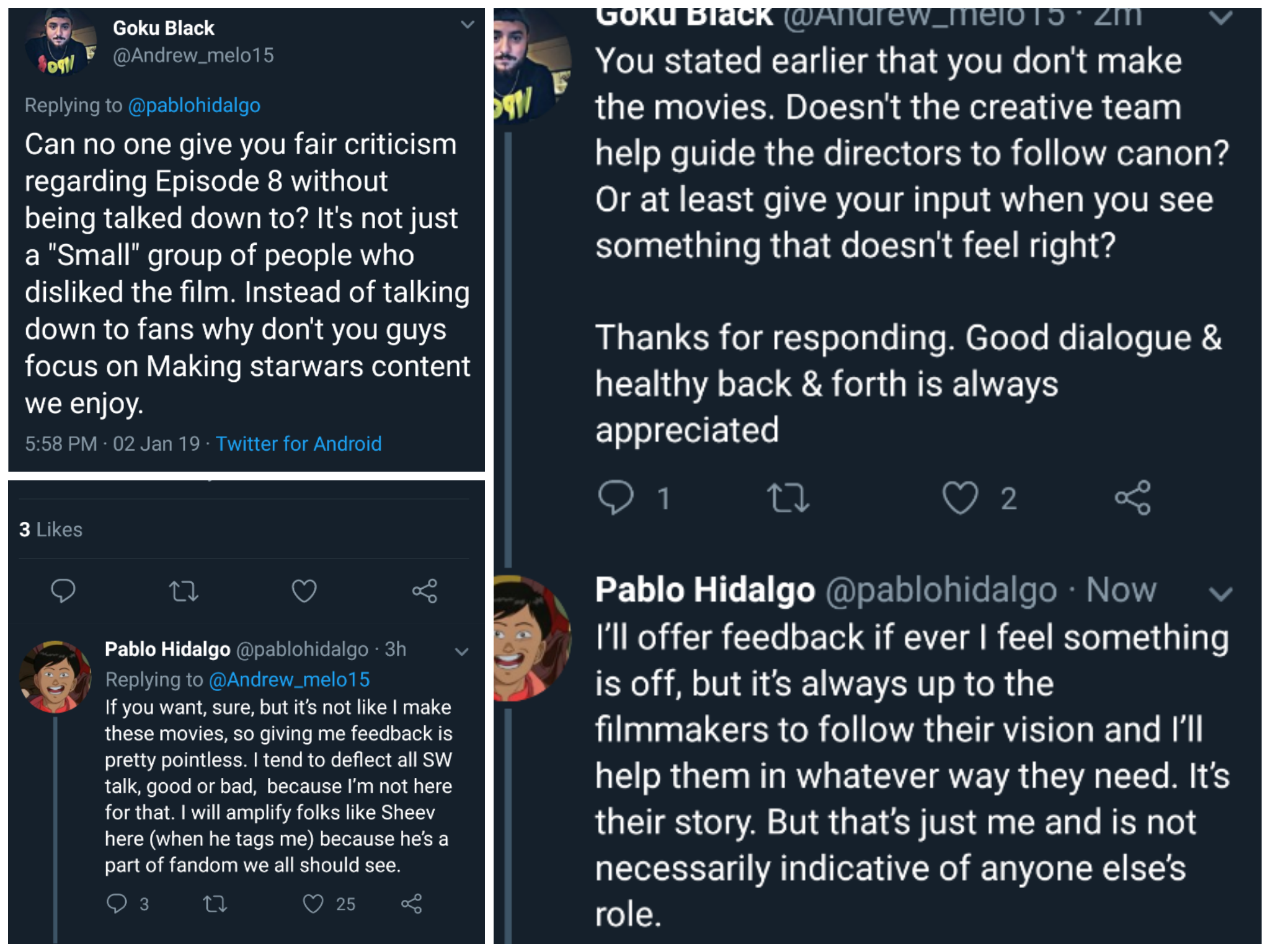Retweet the 'Thanks for responding' tweet

[x=788, y=498]
